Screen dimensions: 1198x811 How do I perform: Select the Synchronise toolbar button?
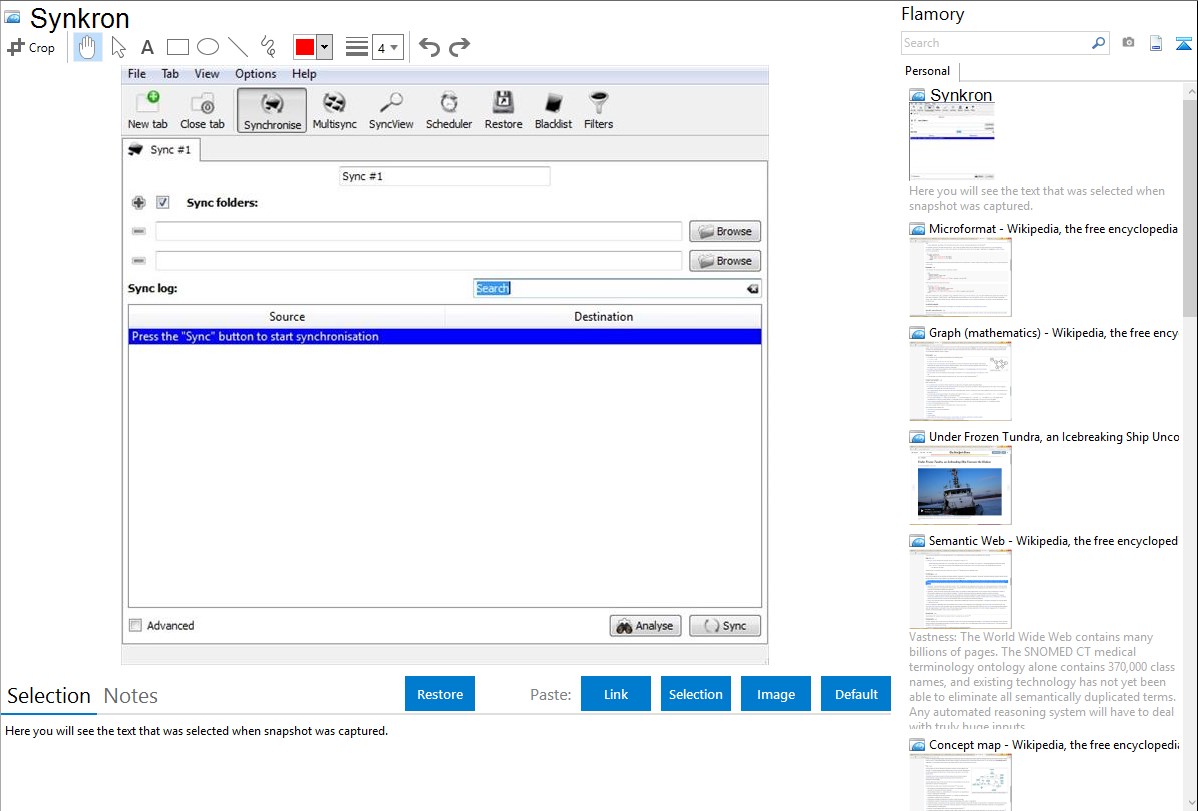tap(272, 110)
